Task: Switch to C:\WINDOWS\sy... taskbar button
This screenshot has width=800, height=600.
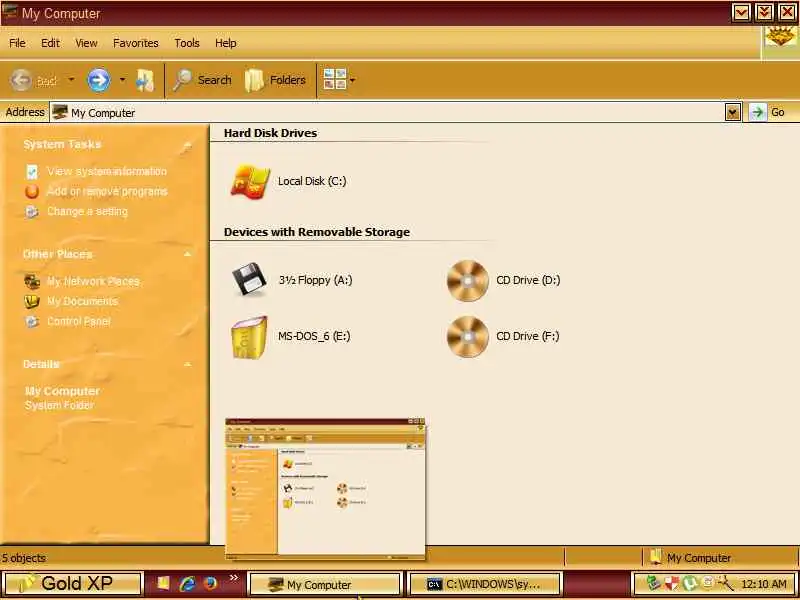Action: point(485,584)
